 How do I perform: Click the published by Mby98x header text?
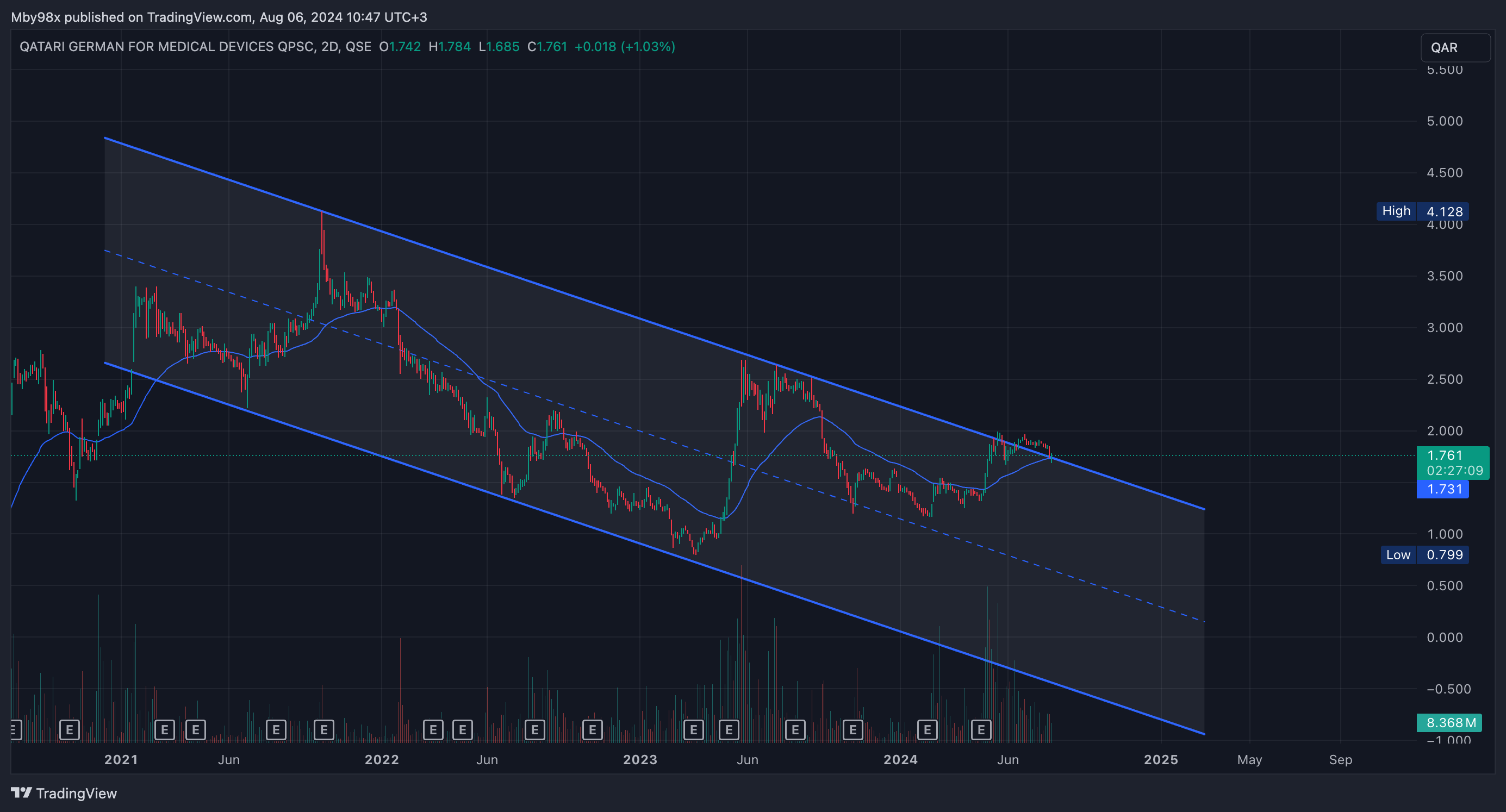219,17
